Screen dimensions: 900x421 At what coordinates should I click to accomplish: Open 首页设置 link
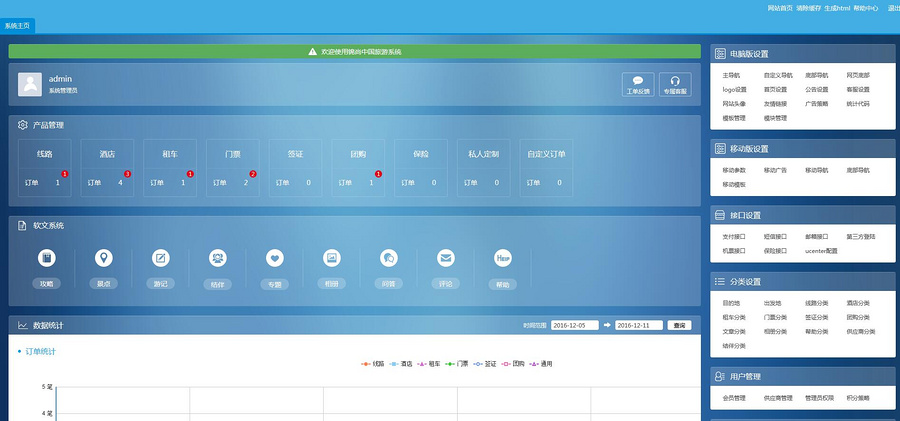(x=775, y=90)
